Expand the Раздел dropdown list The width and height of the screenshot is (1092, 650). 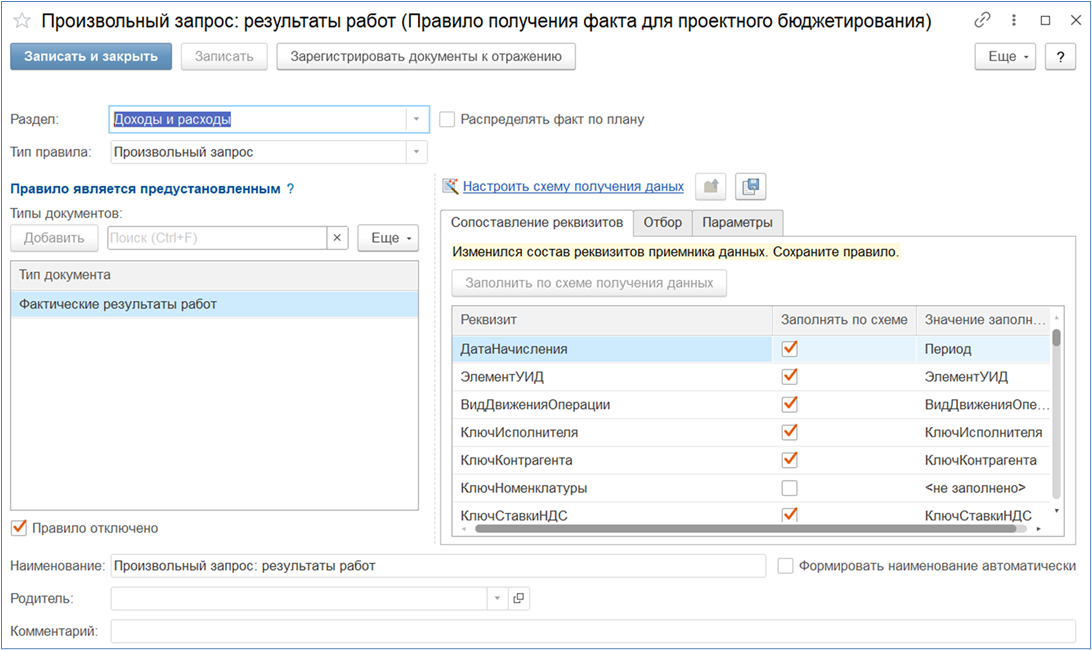tap(416, 119)
